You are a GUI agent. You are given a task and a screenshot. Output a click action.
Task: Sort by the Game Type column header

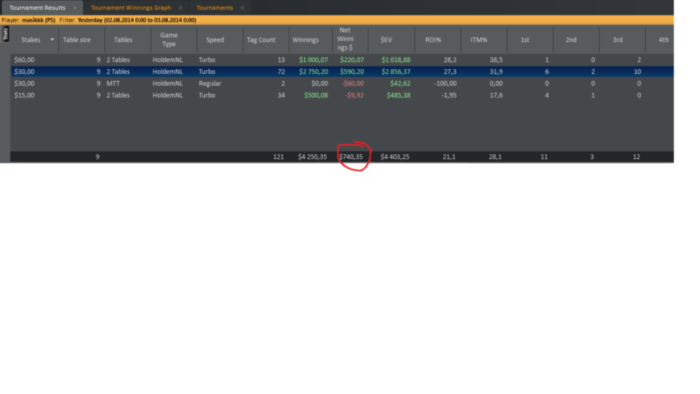(x=169, y=40)
